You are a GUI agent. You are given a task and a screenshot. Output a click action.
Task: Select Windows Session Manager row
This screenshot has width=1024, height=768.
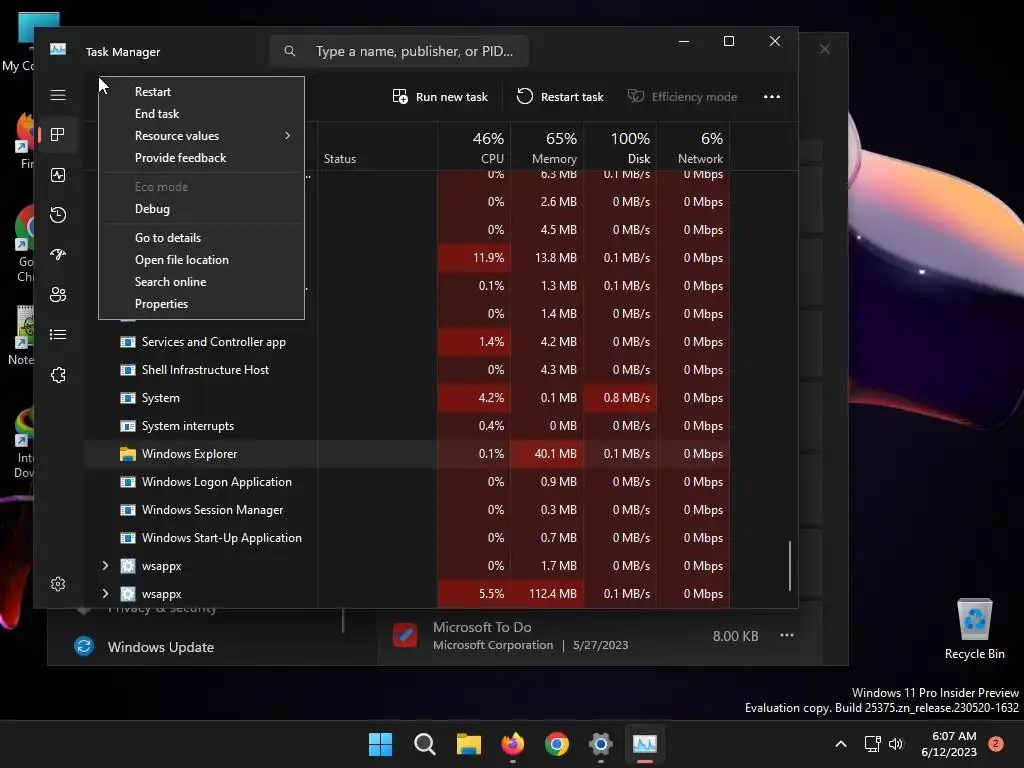(408, 510)
